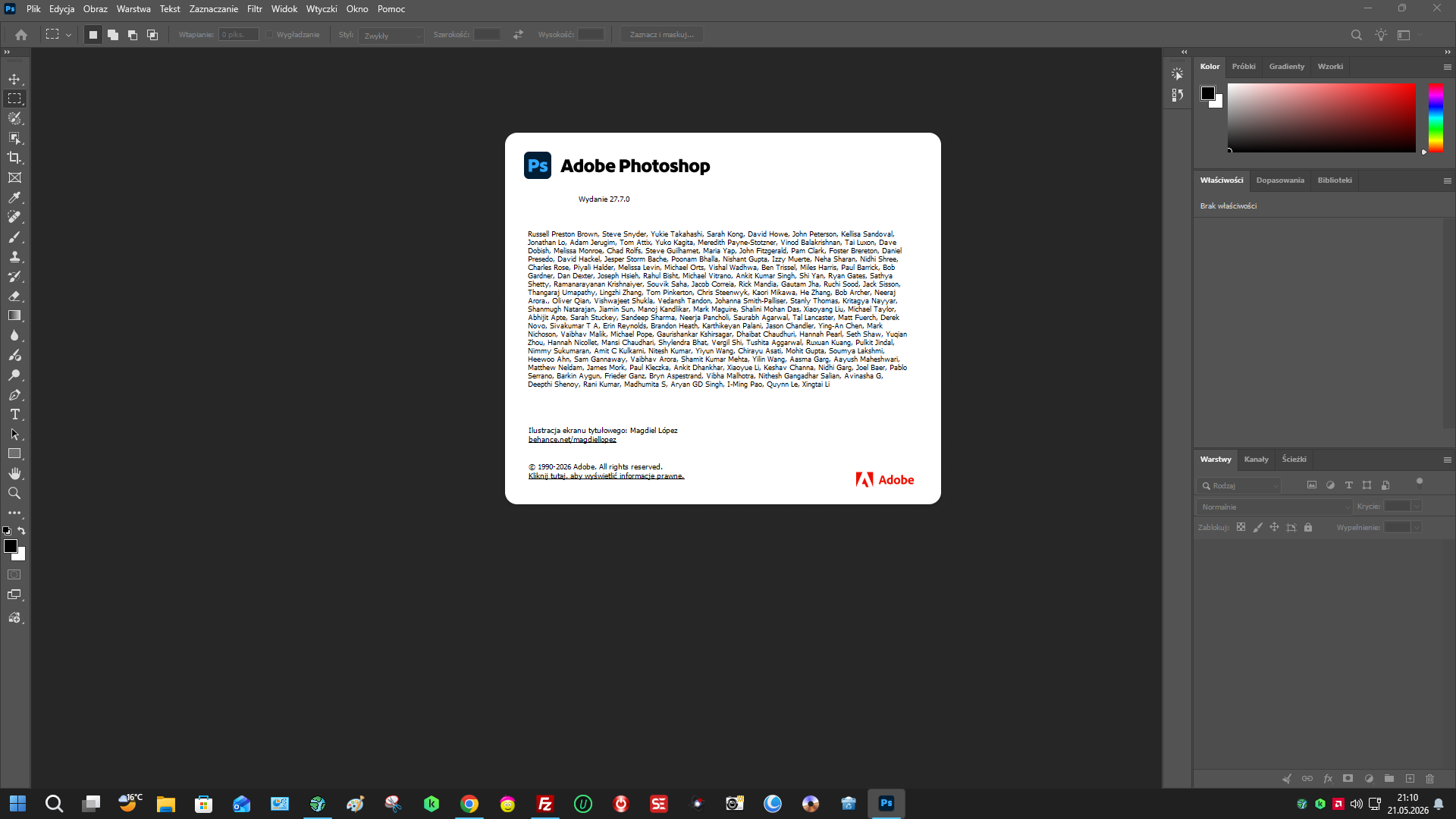Select the Clone Stamp tool
This screenshot has height=819, width=1456.
coord(14,256)
